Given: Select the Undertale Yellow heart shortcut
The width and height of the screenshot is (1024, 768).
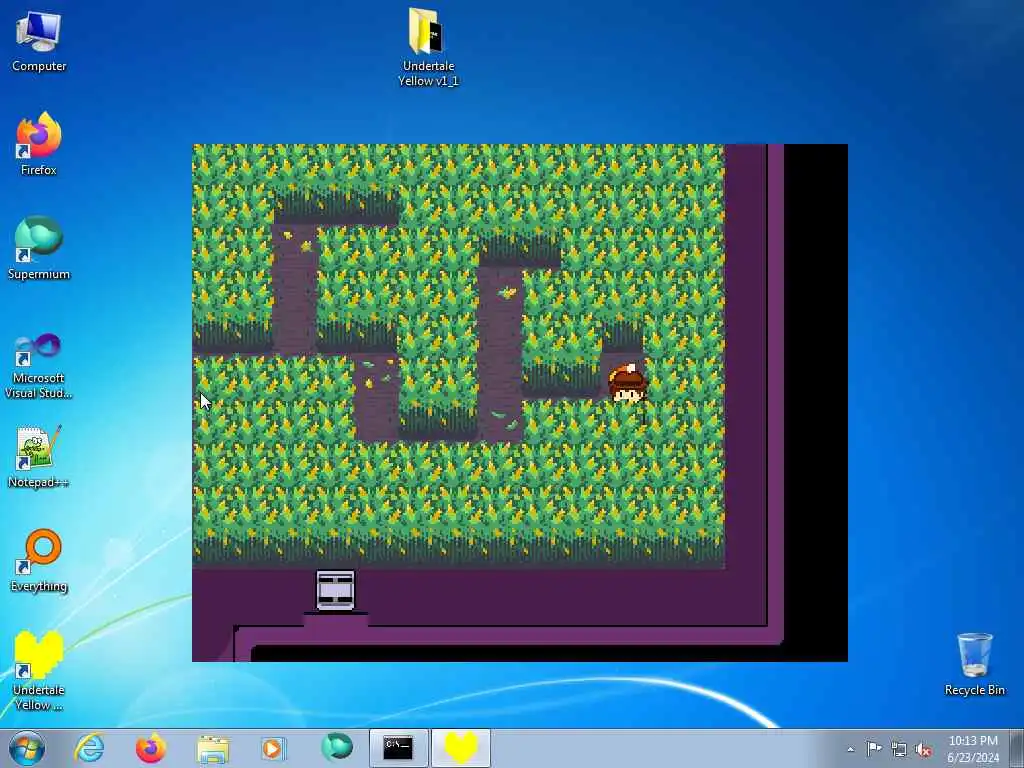Looking at the screenshot, I should (39, 671).
